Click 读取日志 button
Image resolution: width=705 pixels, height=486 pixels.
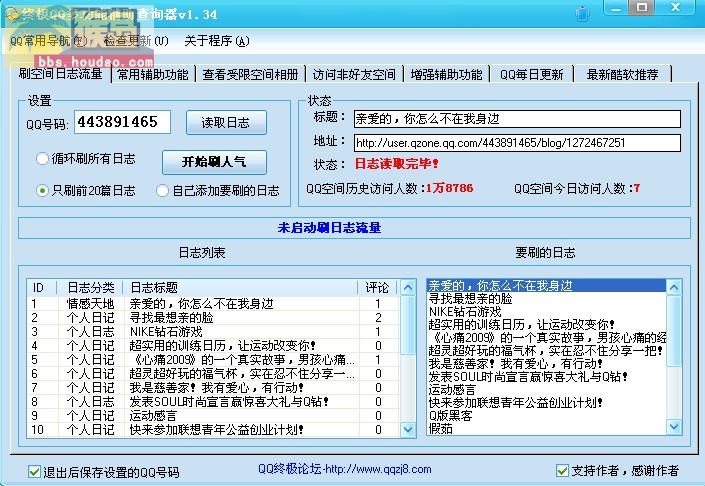pyautogui.click(x=226, y=122)
